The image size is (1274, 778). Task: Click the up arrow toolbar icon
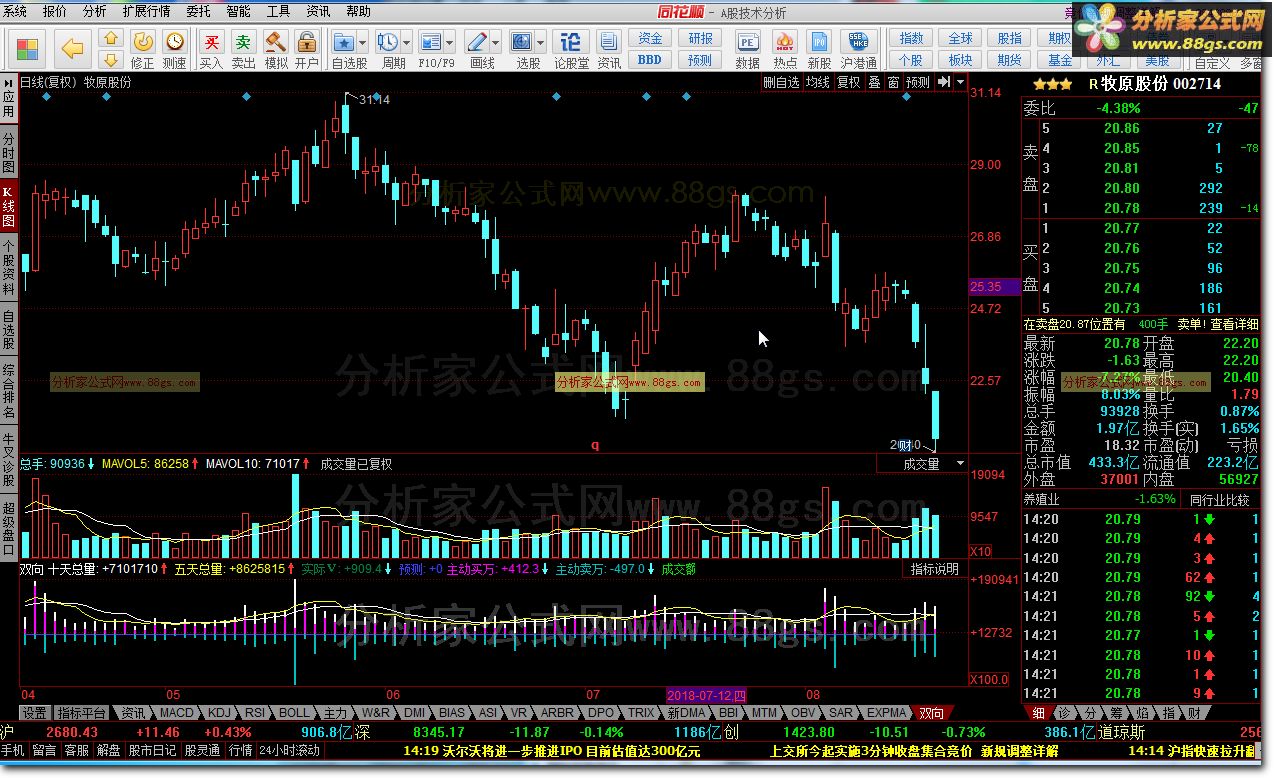pyautogui.click(x=111, y=38)
